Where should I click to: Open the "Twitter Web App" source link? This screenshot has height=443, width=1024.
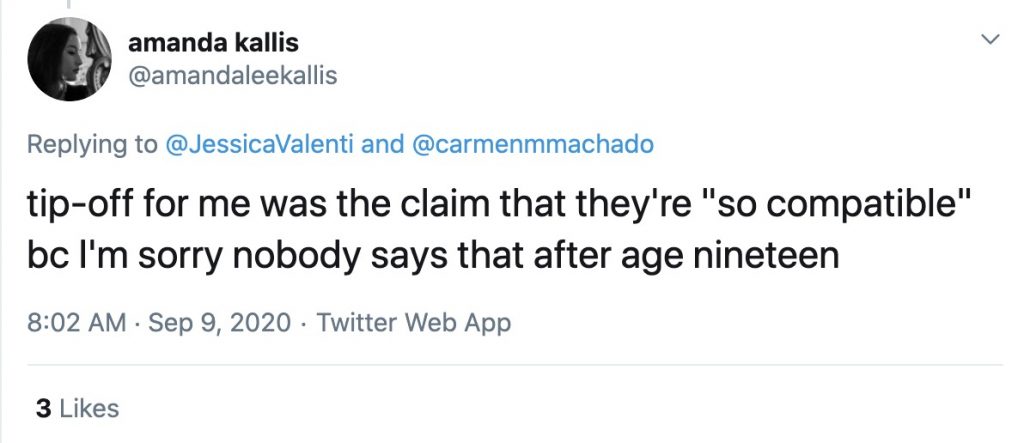click(414, 323)
